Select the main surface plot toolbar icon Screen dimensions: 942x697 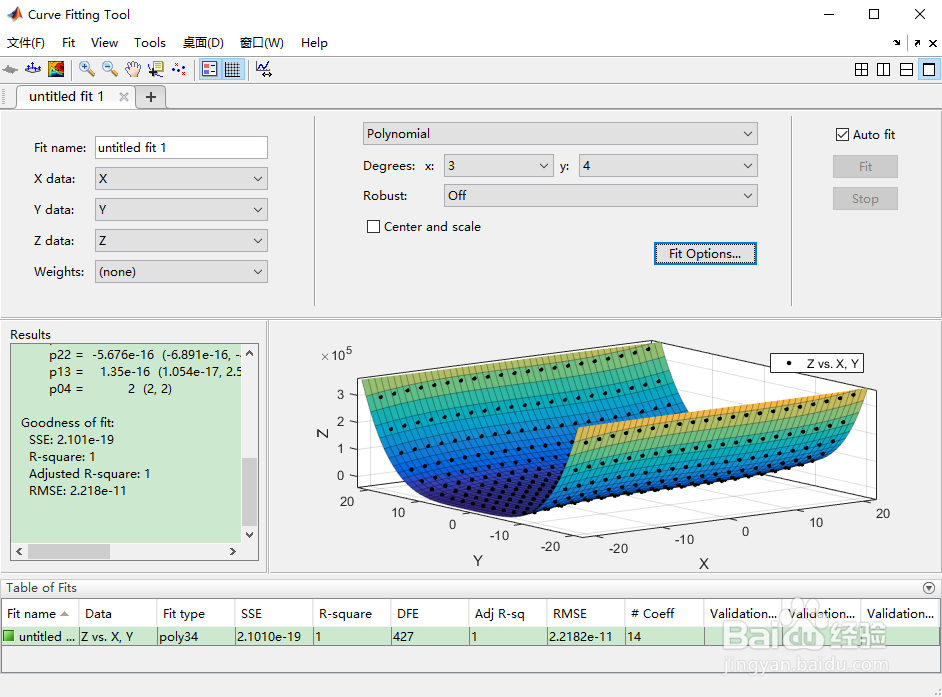[x=10, y=70]
